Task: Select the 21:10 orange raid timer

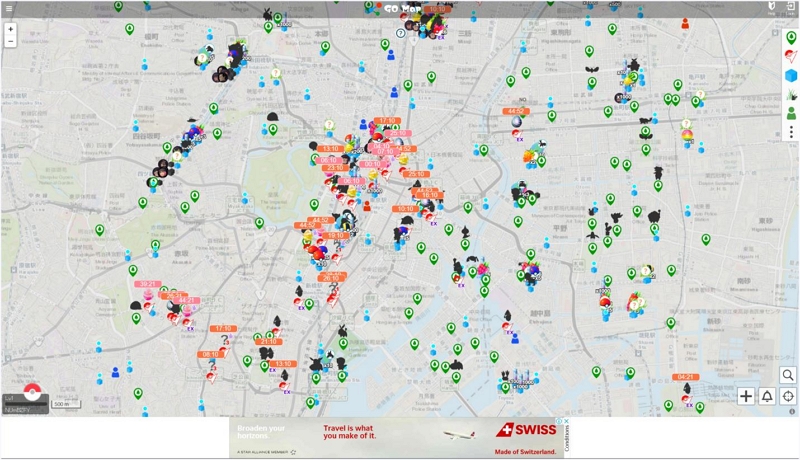Action: pyautogui.click(x=268, y=341)
